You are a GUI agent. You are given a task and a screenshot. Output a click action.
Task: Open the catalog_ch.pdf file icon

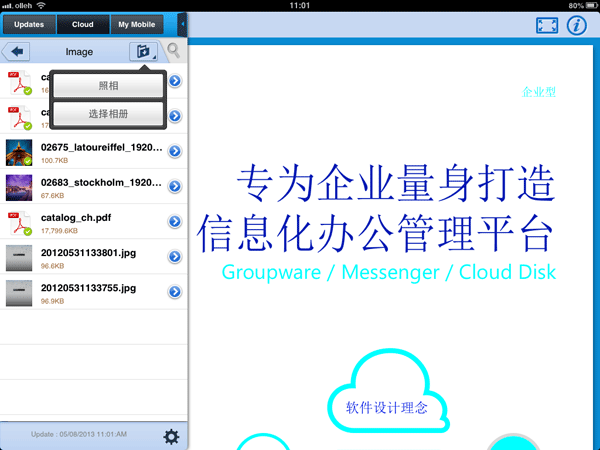[20, 222]
